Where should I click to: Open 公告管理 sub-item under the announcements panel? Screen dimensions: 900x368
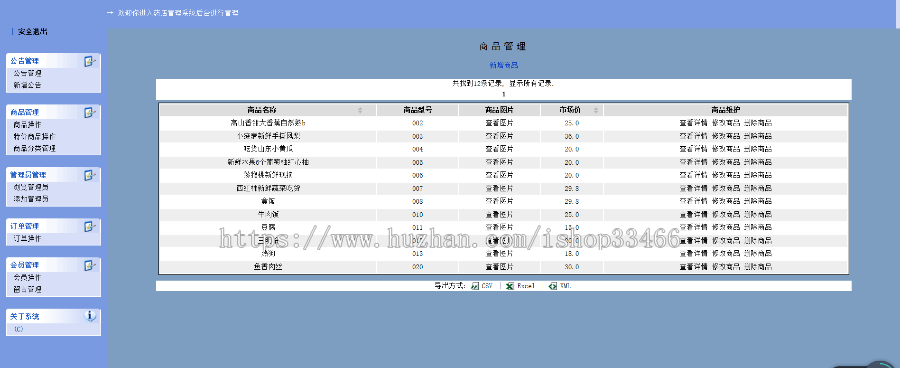(28, 73)
